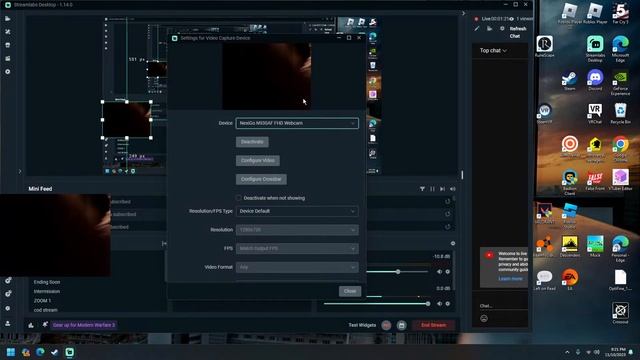Click the Configure Video button
Screen dimensions: 640x360
(x=258, y=160)
